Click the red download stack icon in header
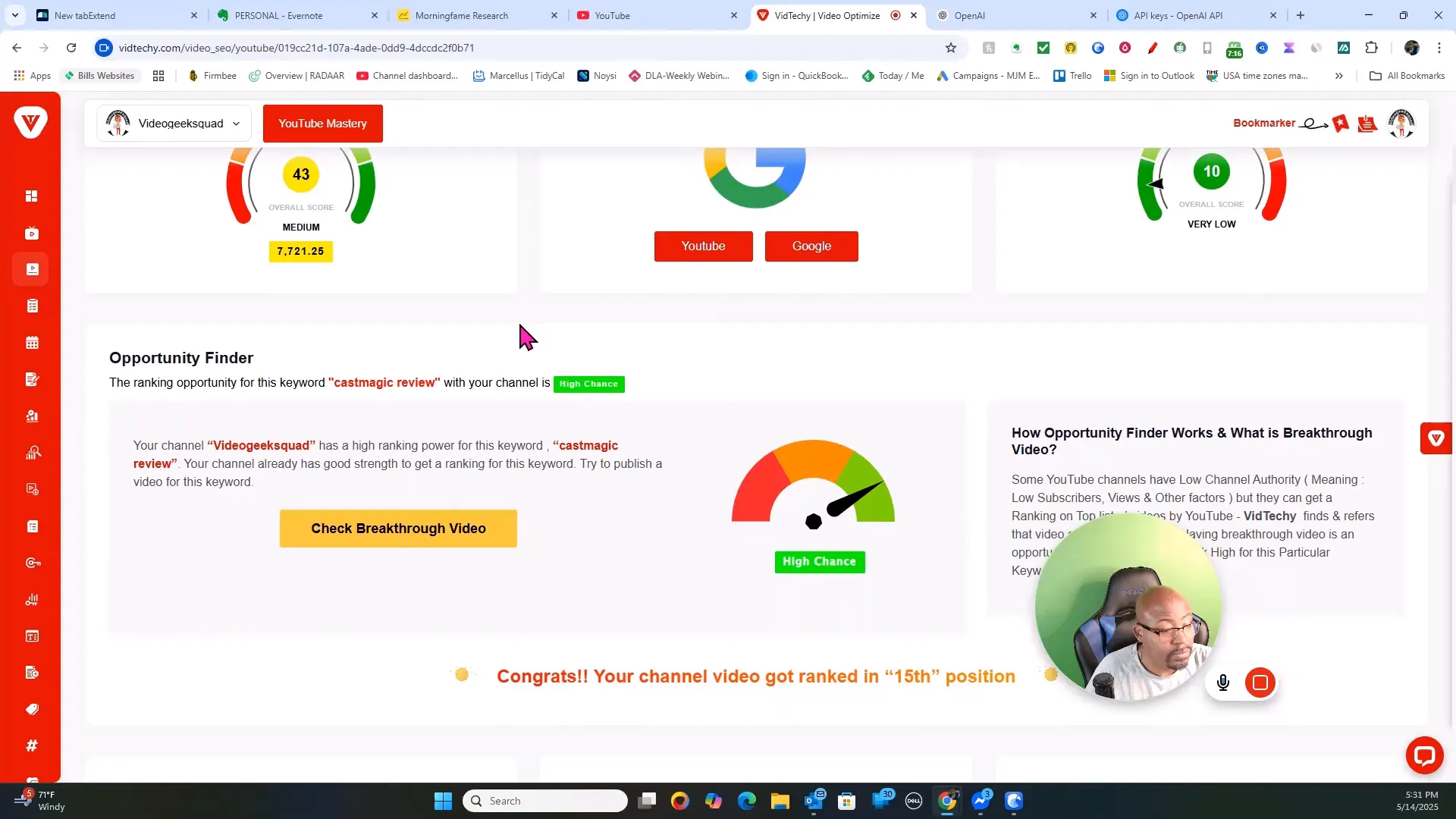This screenshot has height=819, width=1456. (x=1367, y=123)
